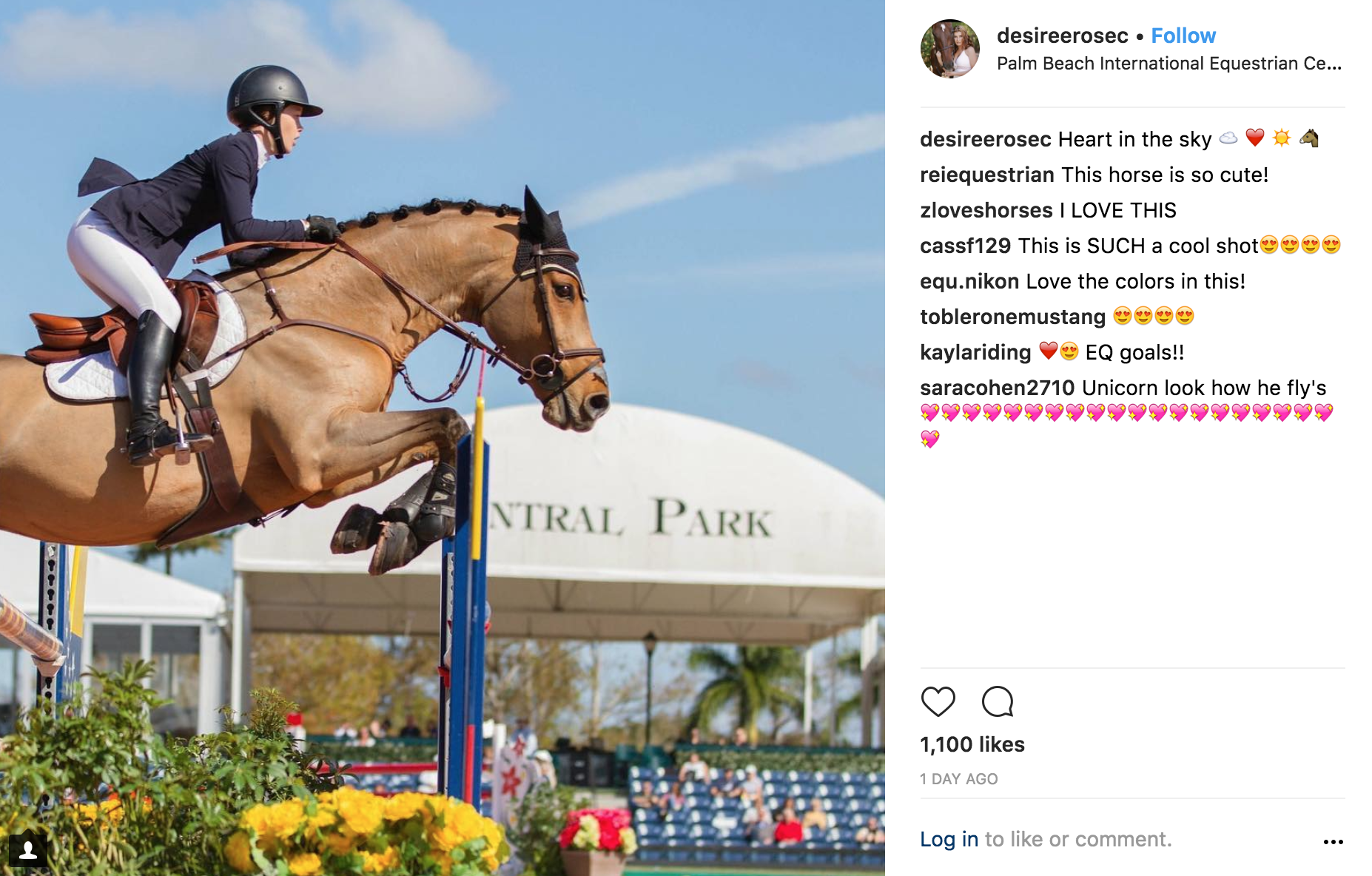The image size is (1372, 876).
Task: Open tobleronemustang profile
Action: 1012,317
